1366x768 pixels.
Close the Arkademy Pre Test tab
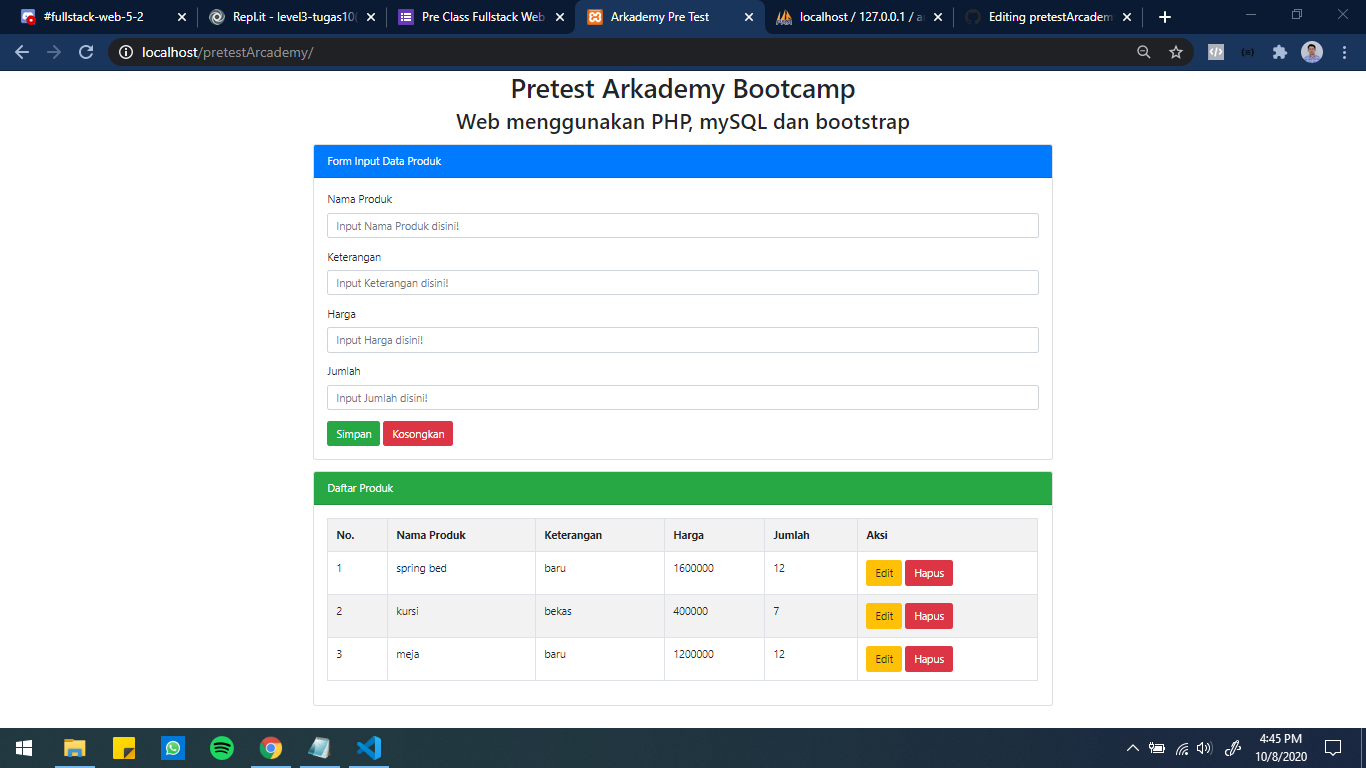[749, 17]
